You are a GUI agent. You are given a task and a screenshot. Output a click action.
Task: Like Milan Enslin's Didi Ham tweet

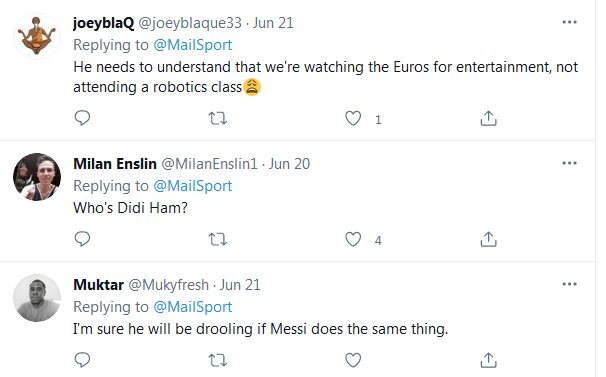click(353, 239)
